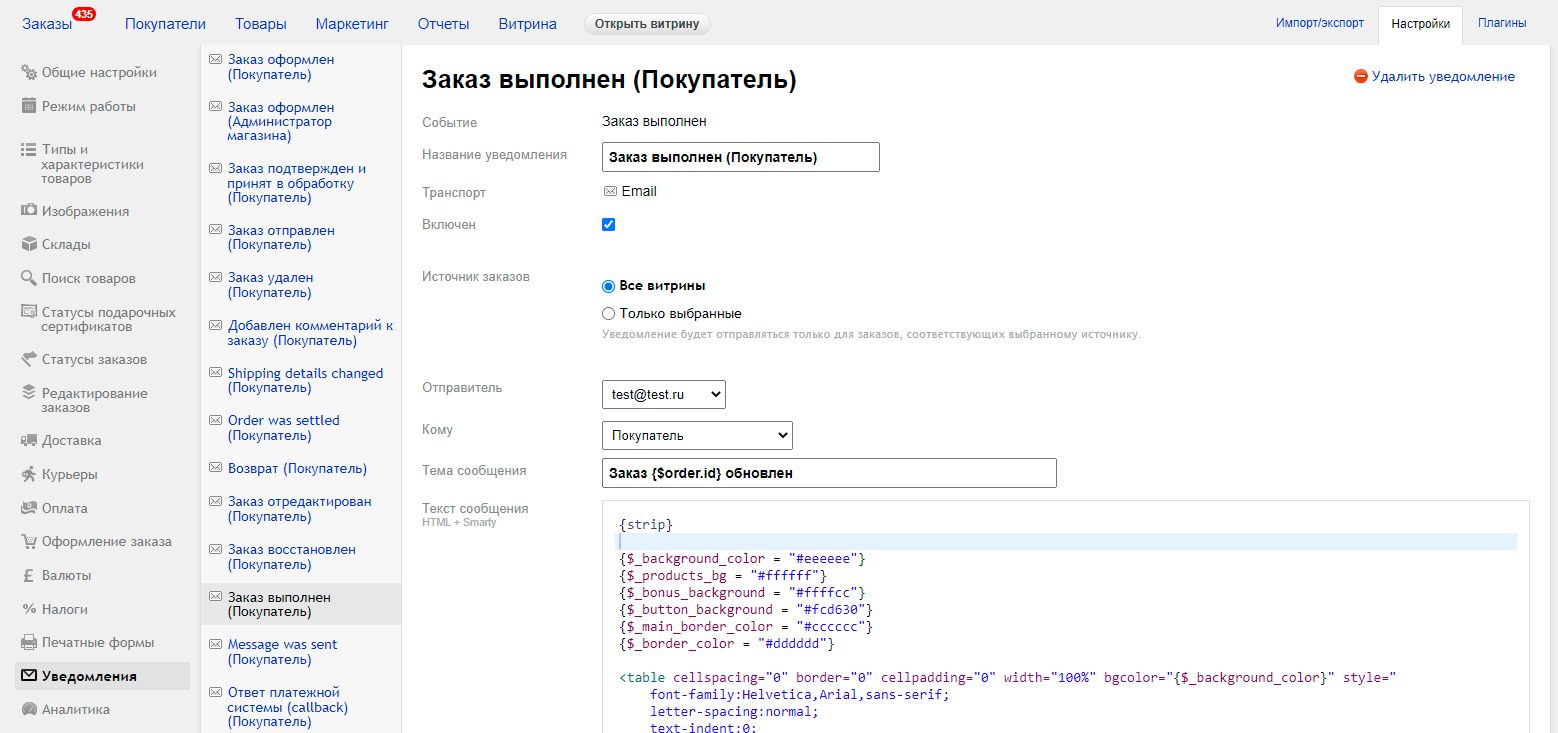The height and width of the screenshot is (733, 1558).
Task: Click envelope icon of Заказ отправлен notification
Action: [215, 231]
